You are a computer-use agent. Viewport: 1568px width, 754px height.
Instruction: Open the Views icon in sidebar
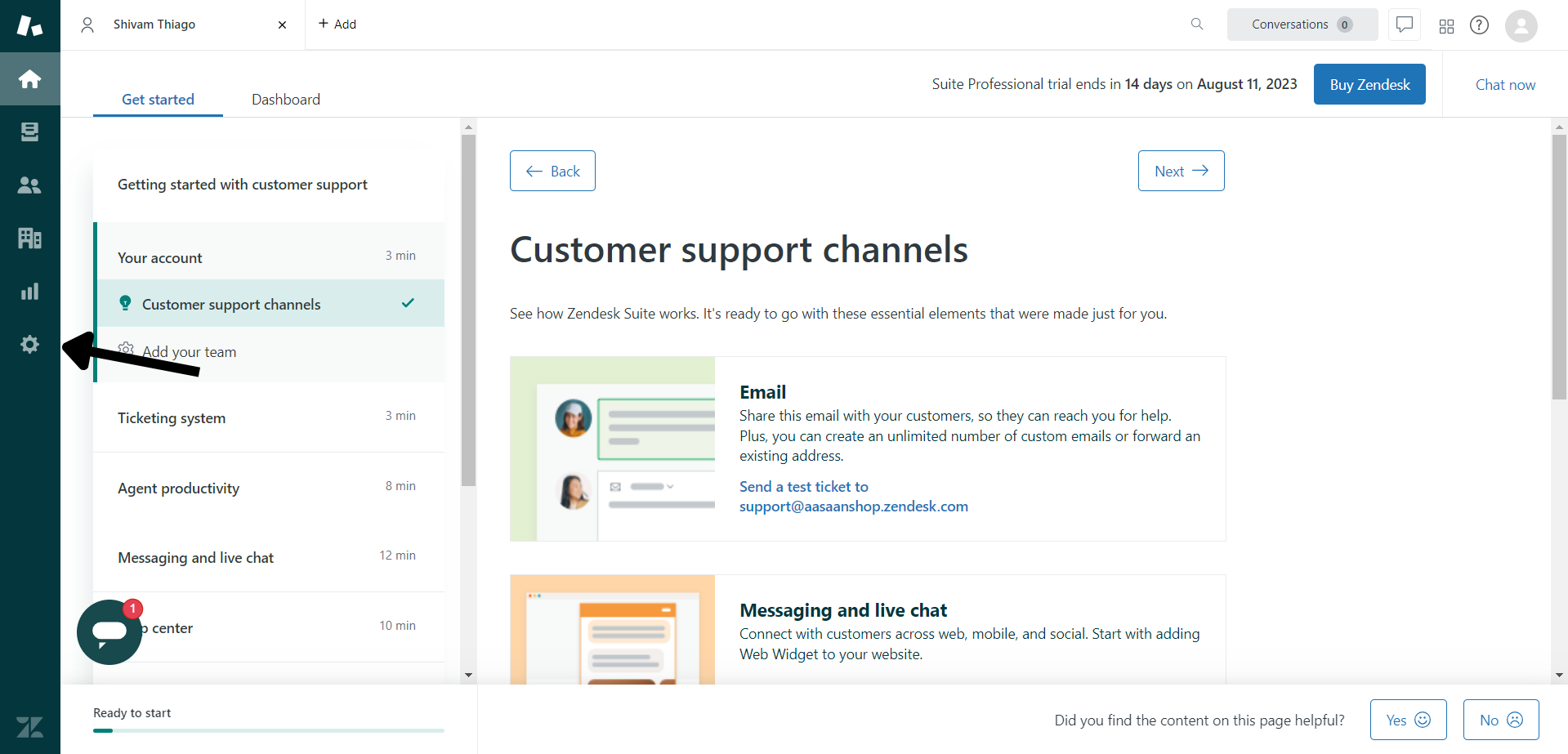pos(30,132)
